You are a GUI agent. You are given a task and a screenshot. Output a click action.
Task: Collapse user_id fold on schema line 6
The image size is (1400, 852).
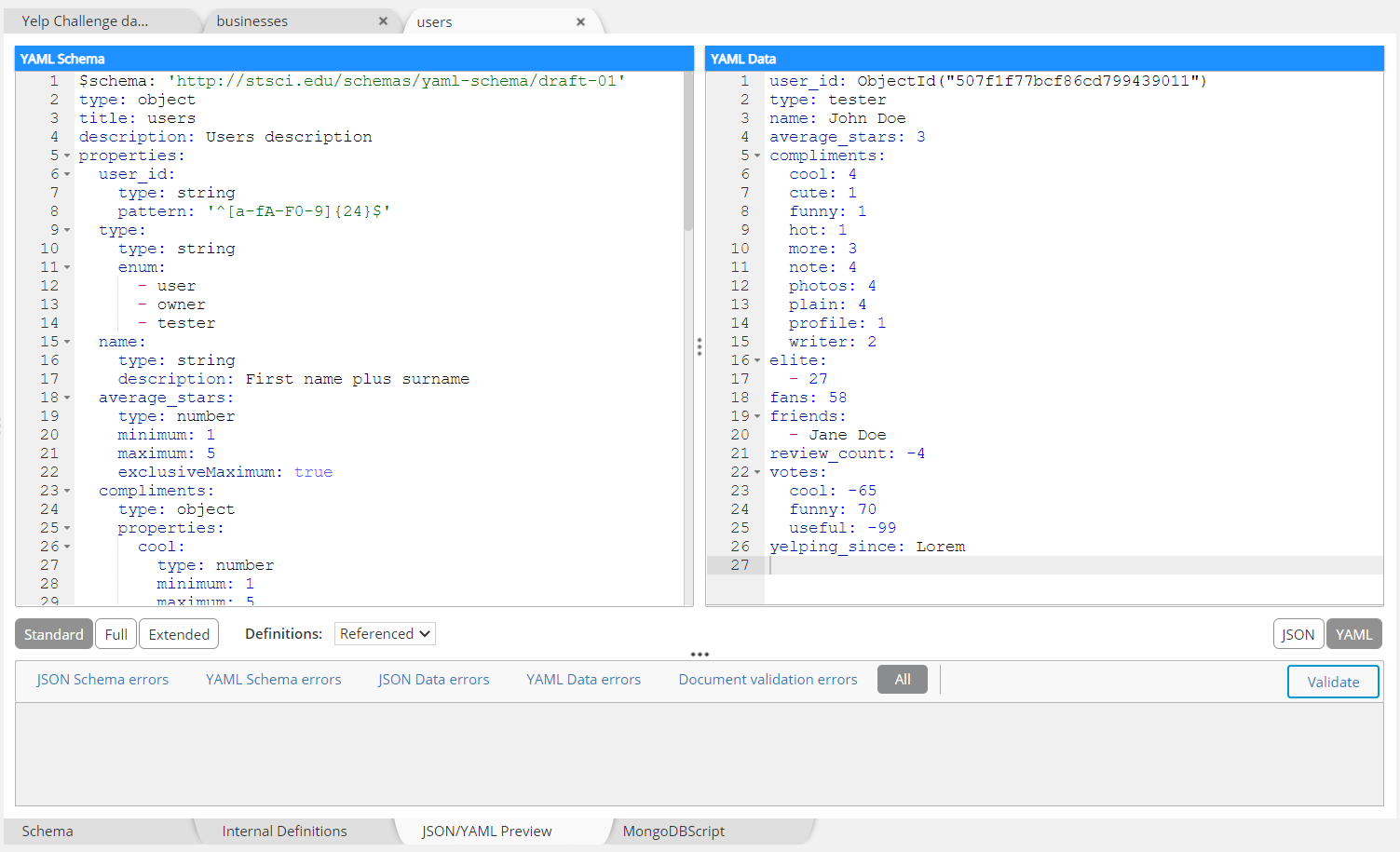click(67, 174)
